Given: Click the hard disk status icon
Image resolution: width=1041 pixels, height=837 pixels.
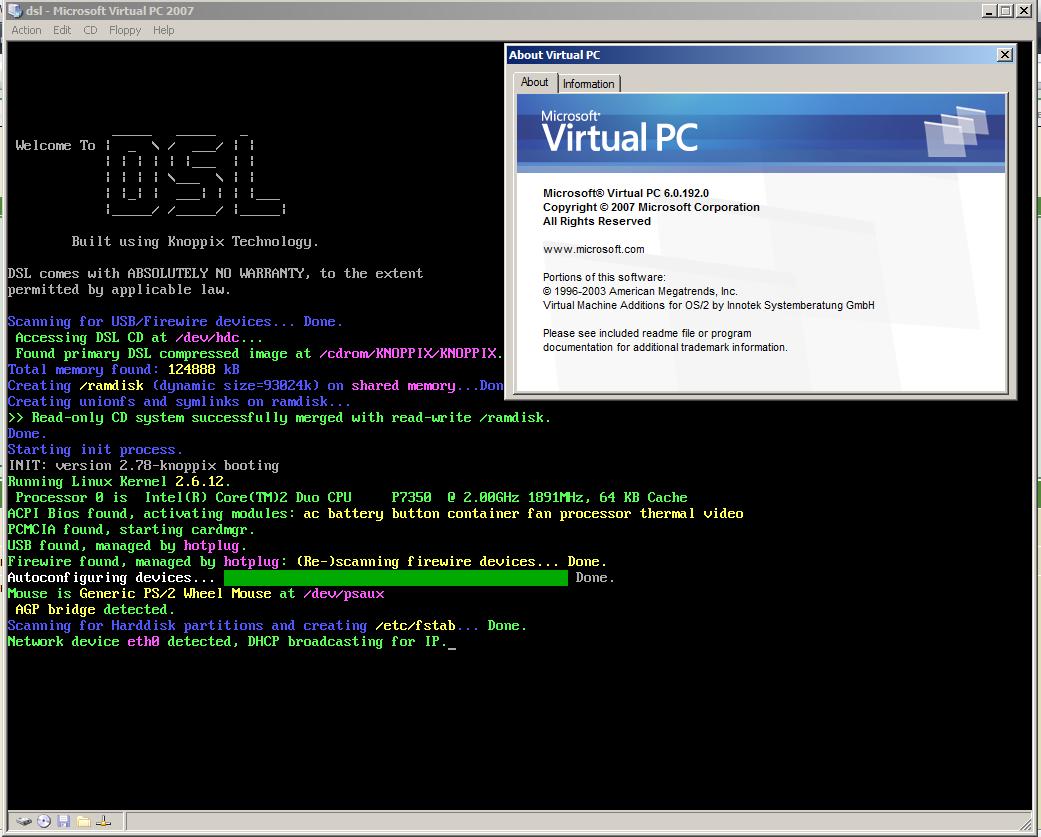Looking at the screenshot, I should click(23, 821).
